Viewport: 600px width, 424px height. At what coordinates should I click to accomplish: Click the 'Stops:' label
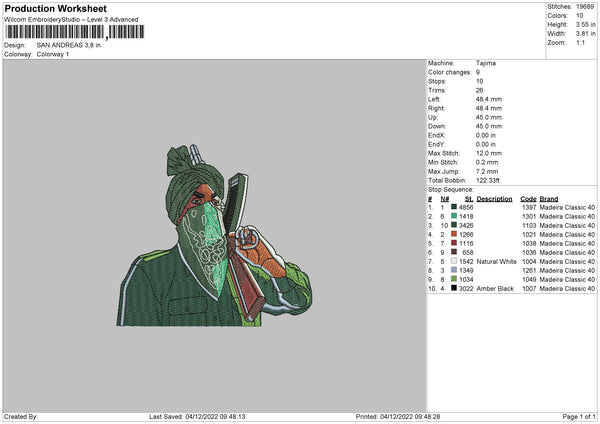click(x=437, y=81)
